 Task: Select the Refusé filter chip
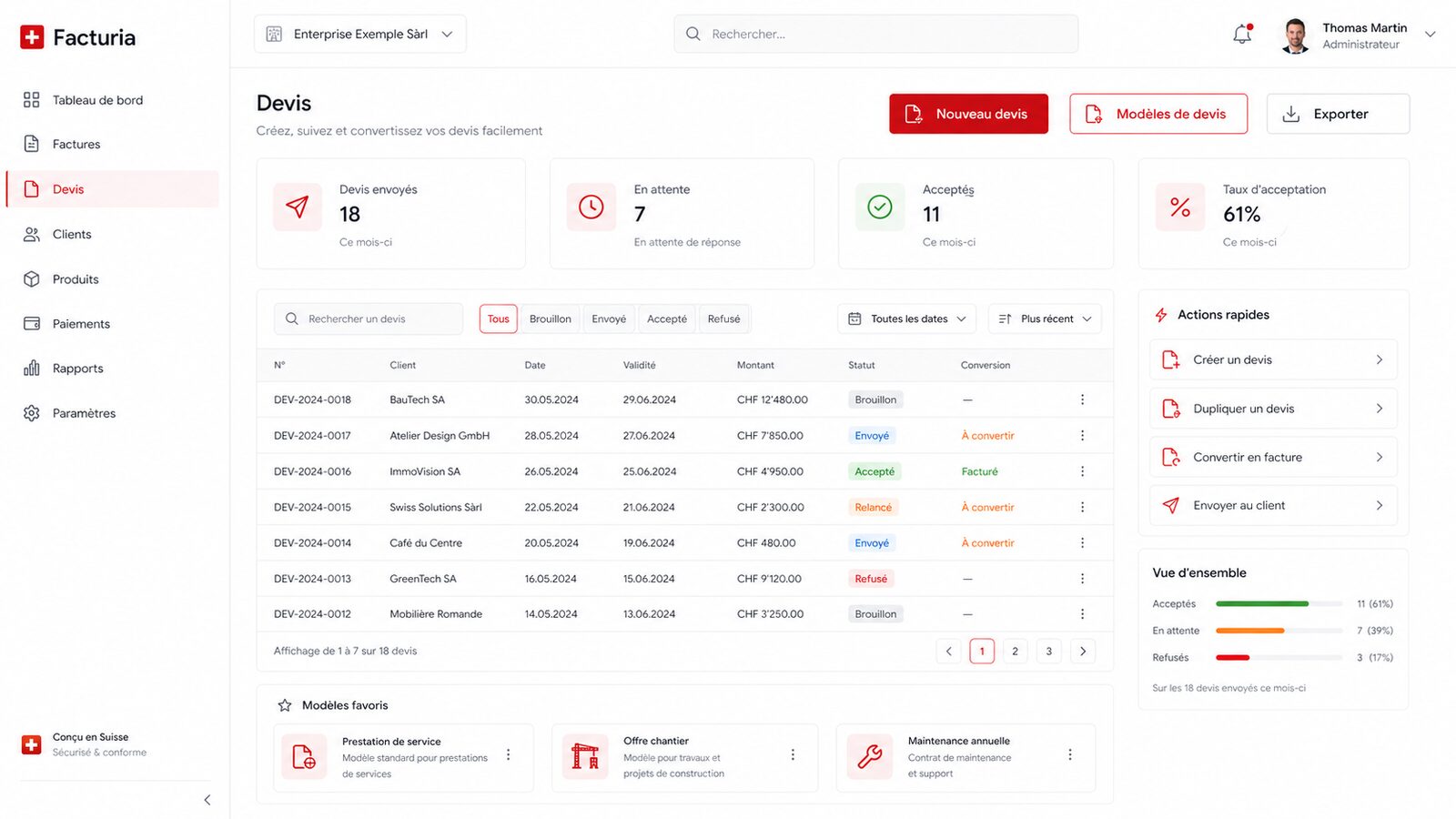pos(724,318)
